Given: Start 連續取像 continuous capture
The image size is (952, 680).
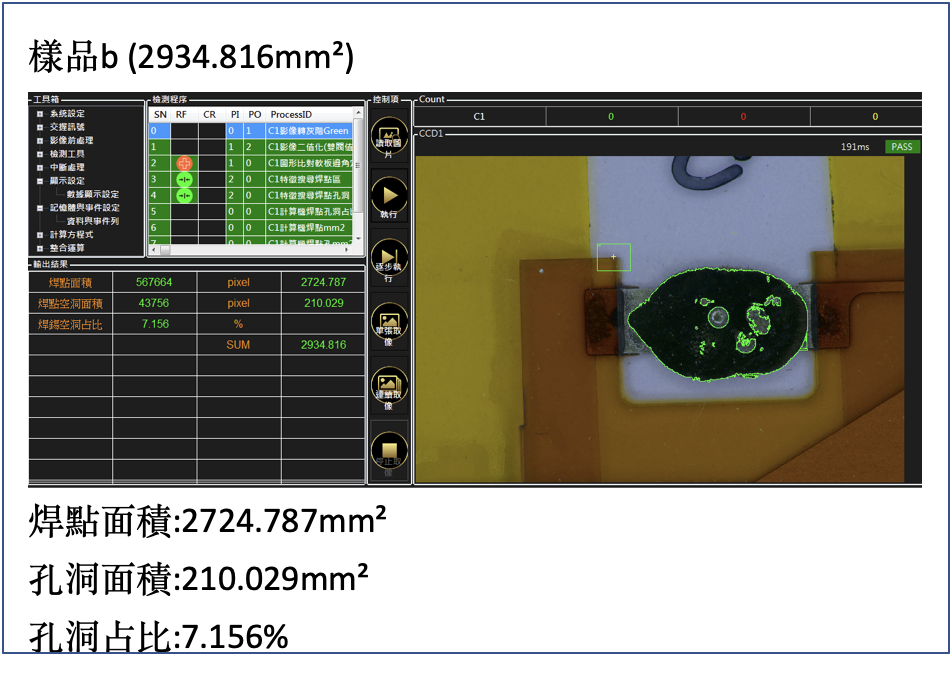Looking at the screenshot, I should pos(389,386).
